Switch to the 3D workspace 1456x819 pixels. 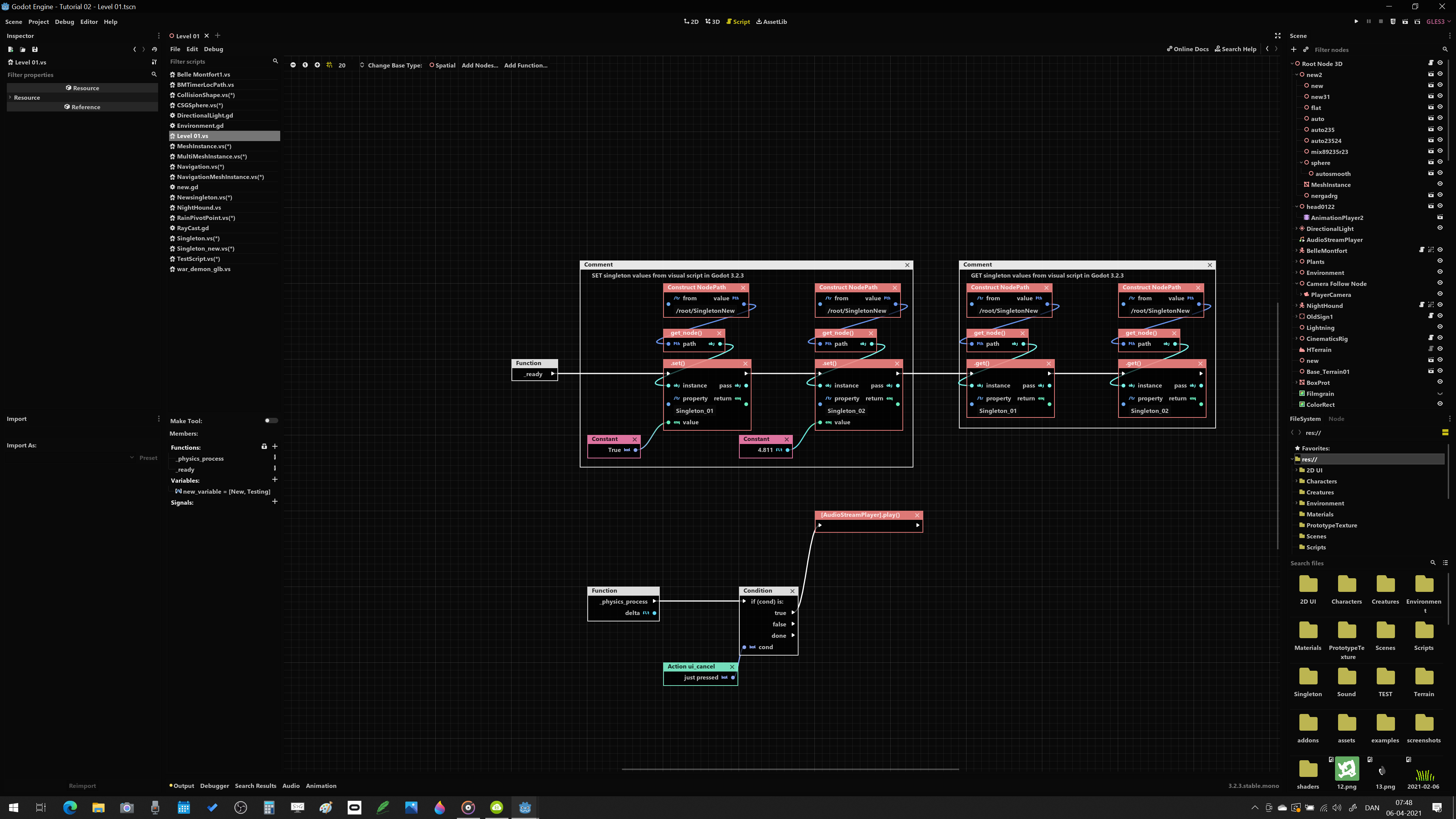(x=712, y=22)
